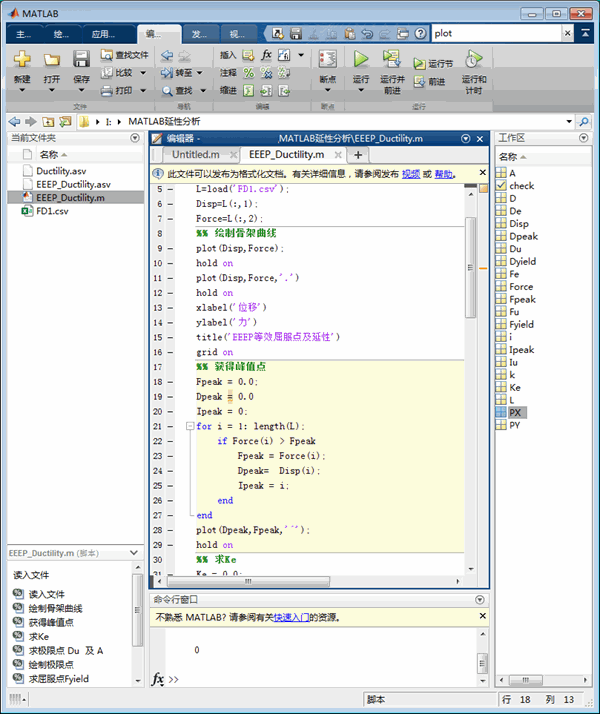Switch to the Untitled.m editor tab
This screenshot has width=600, height=714.
(x=196, y=155)
